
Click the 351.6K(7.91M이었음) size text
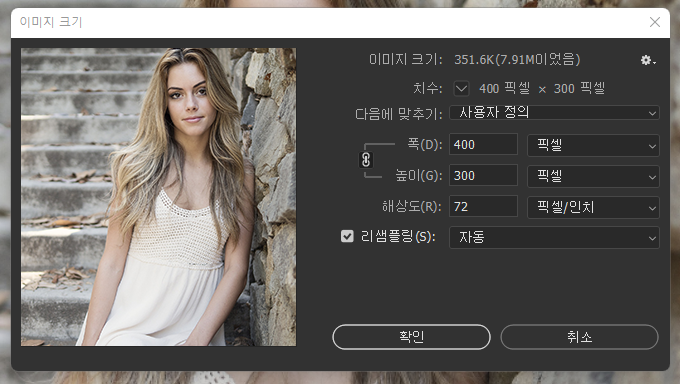(517, 59)
